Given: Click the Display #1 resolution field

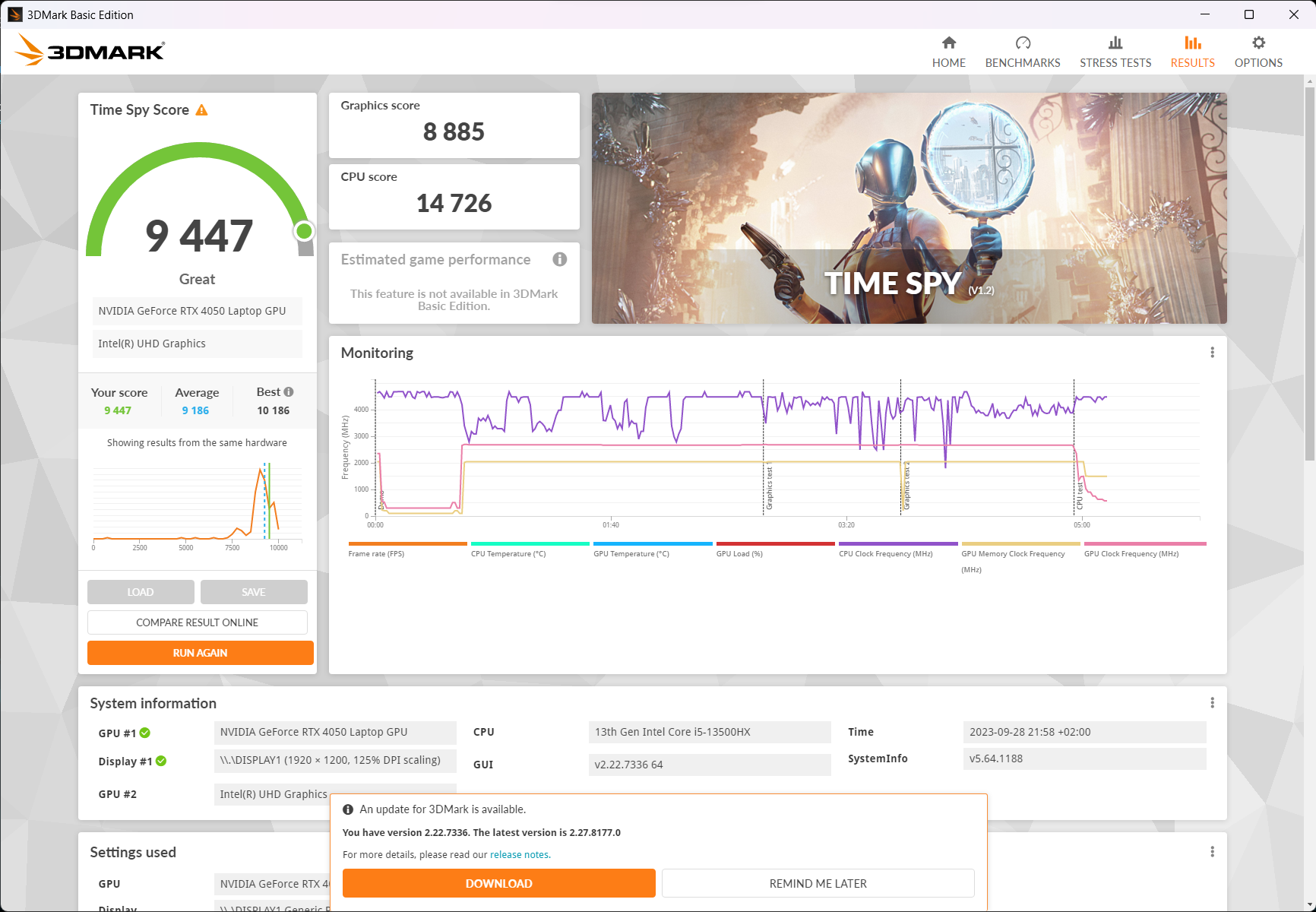Looking at the screenshot, I should pos(335,760).
